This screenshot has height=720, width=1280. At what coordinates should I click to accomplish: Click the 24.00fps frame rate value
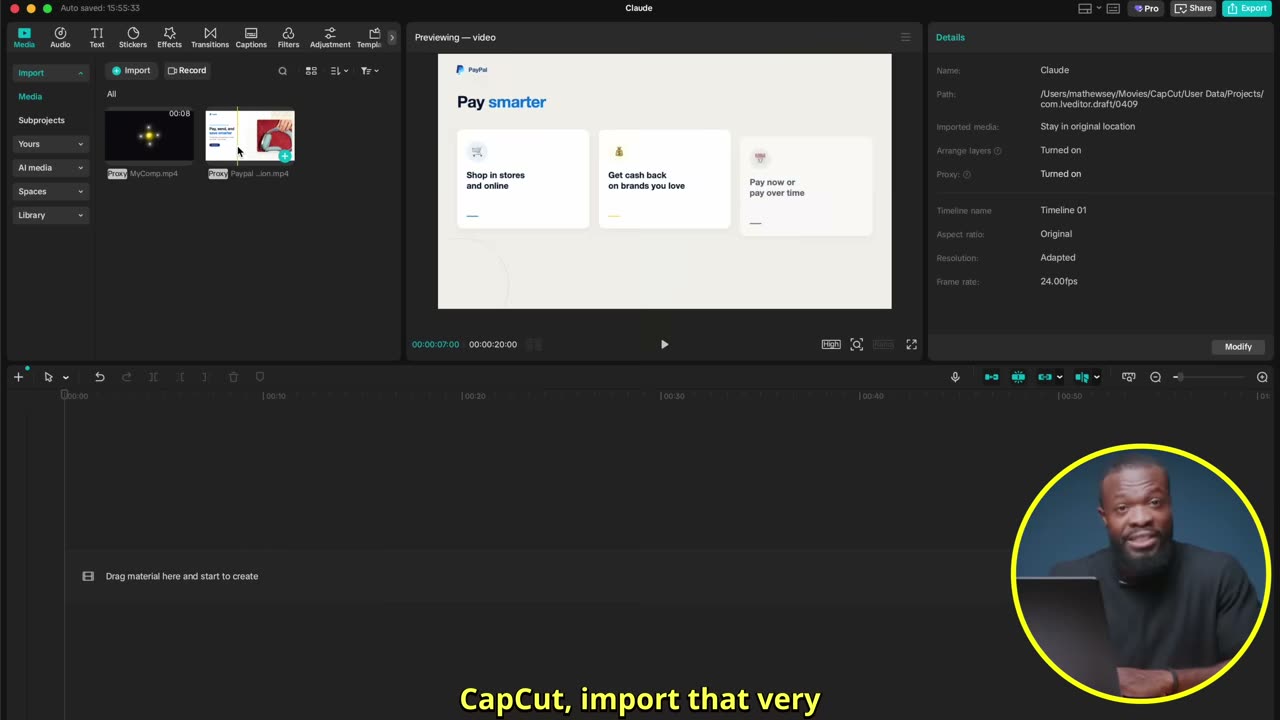pyautogui.click(x=1059, y=282)
